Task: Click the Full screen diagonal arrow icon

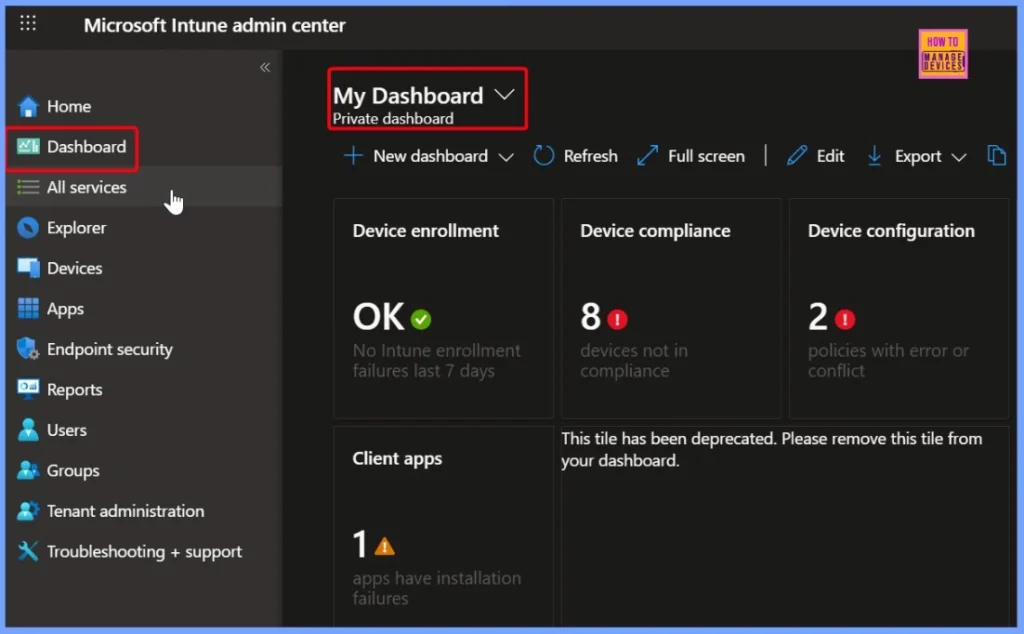Action: (x=647, y=155)
